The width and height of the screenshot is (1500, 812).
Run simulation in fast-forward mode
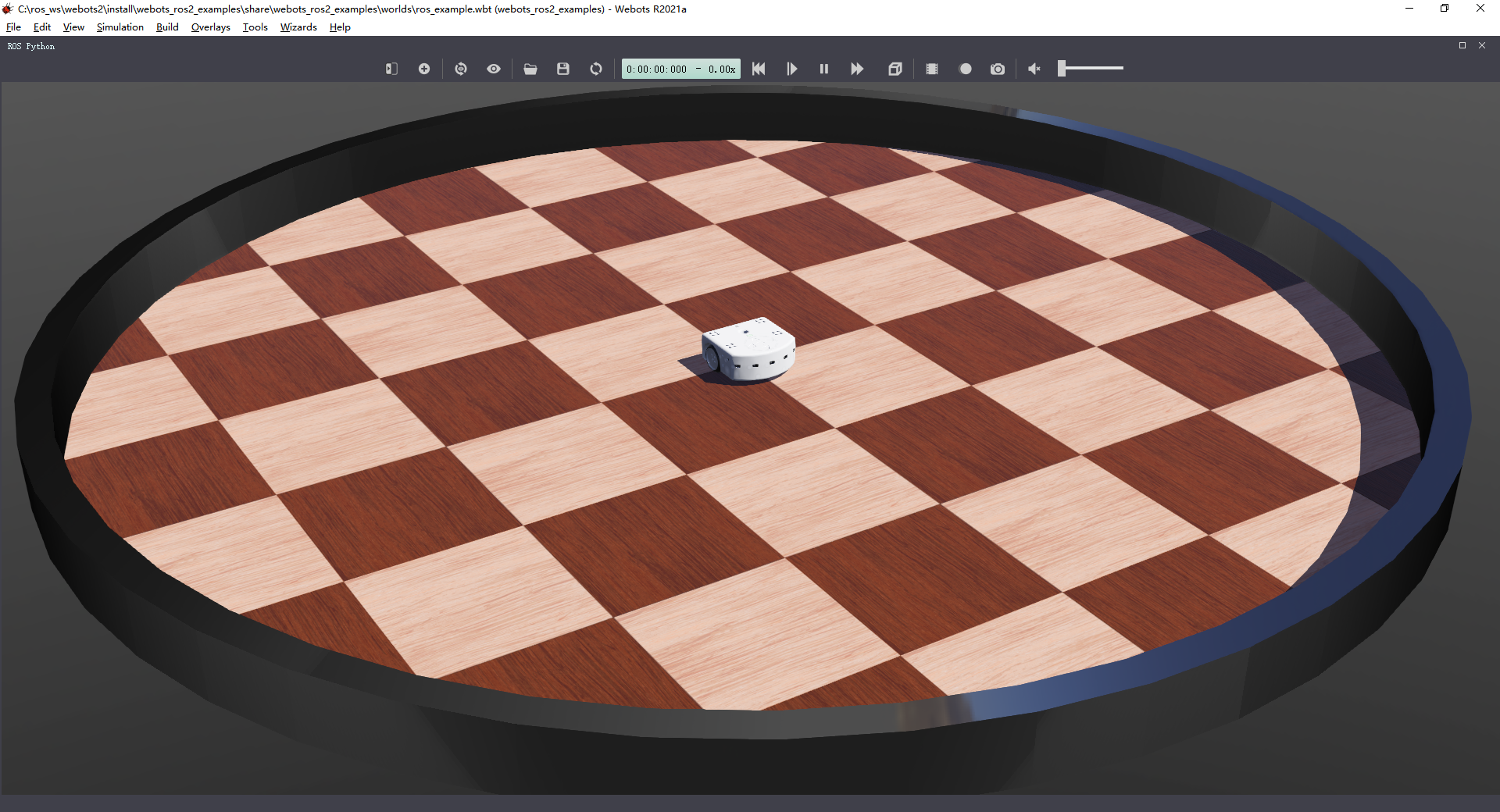tap(857, 69)
